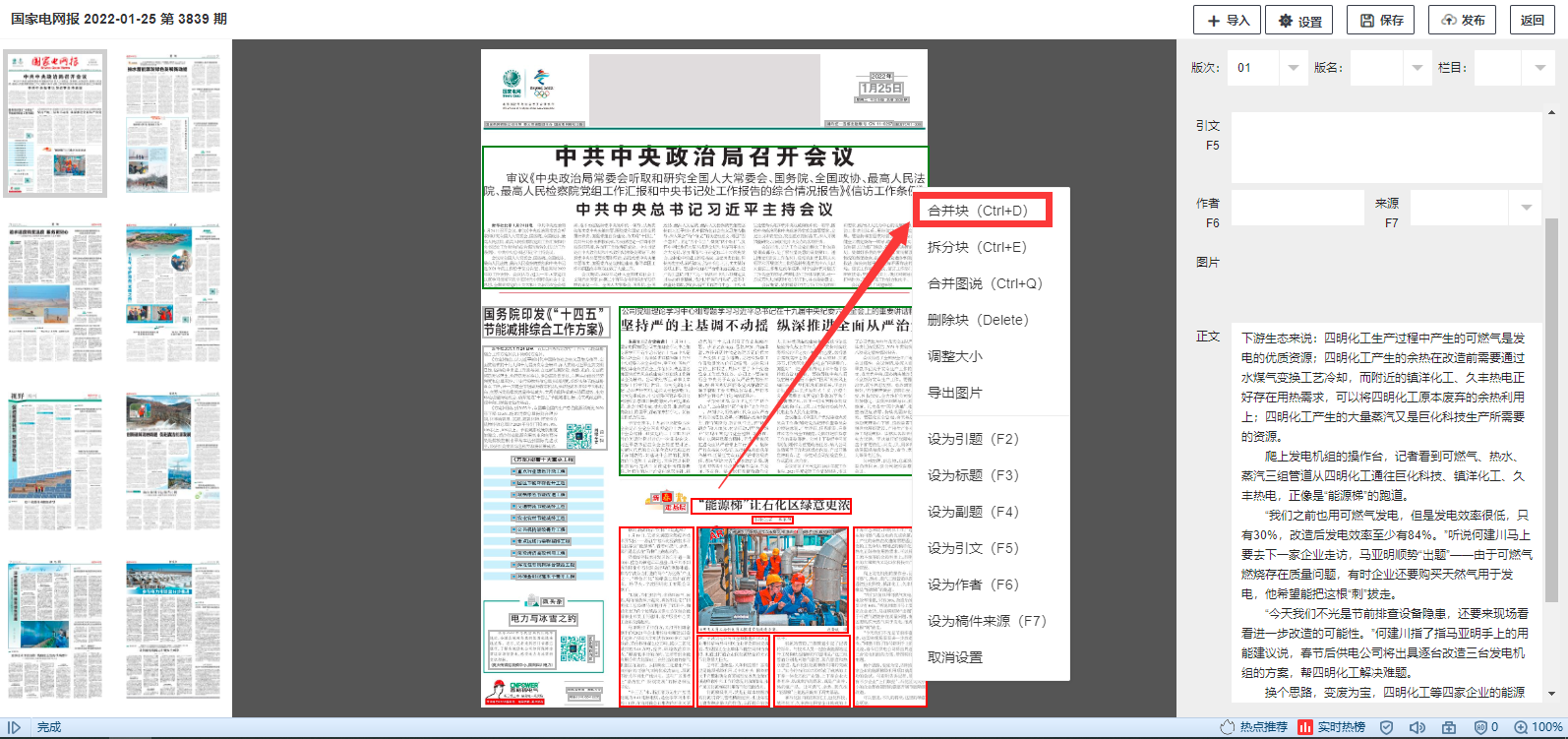The height and width of the screenshot is (739, 1568).
Task: Select the first page thumbnail 国家电网报
Action: tap(55, 124)
